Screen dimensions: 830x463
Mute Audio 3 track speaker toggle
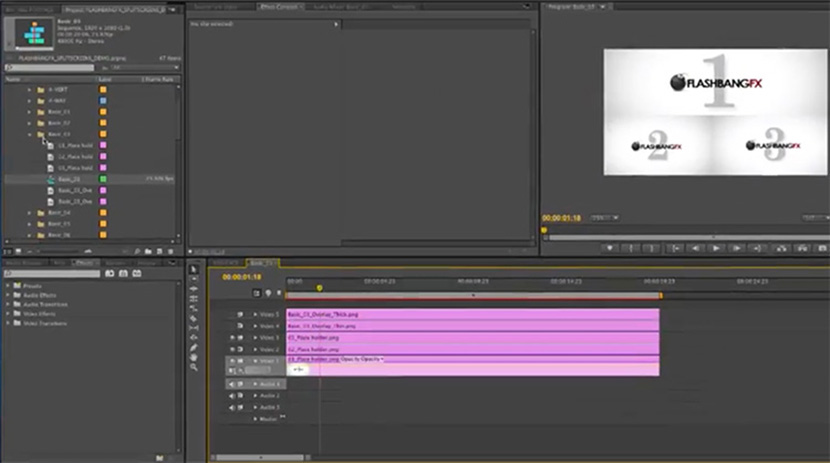coord(232,407)
